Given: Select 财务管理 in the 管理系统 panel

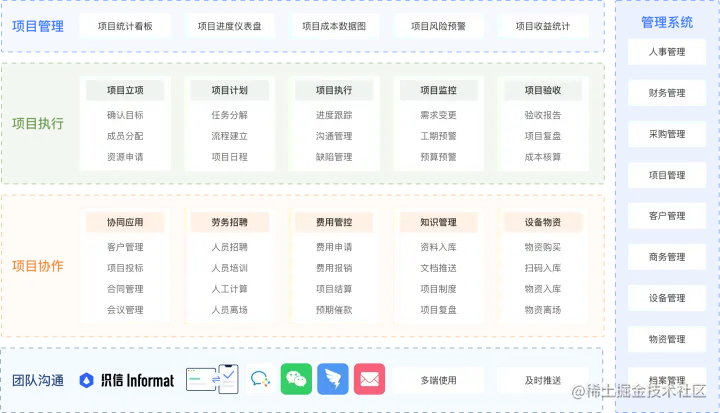Looking at the screenshot, I should coord(667,93).
